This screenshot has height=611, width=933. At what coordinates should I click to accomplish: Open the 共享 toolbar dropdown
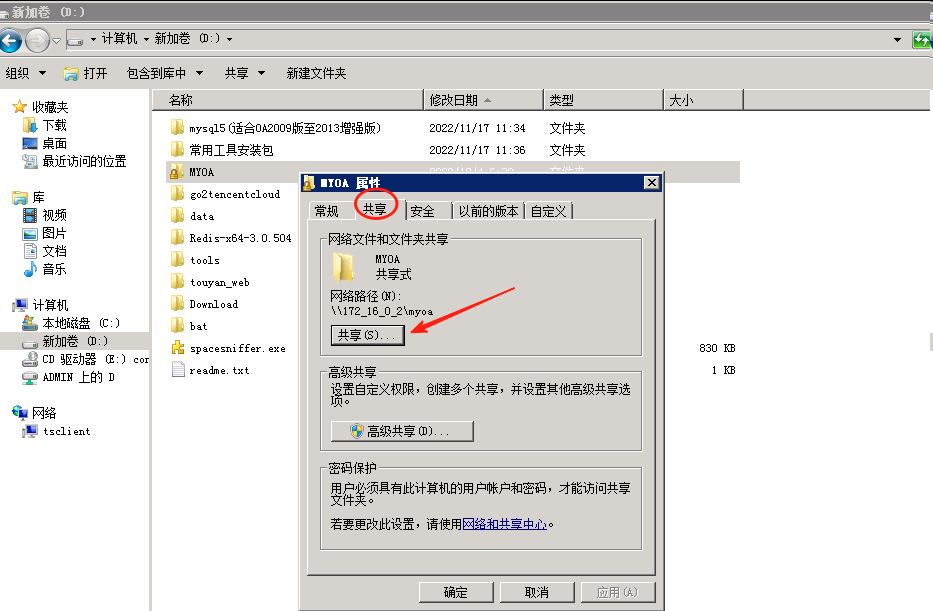coord(245,73)
